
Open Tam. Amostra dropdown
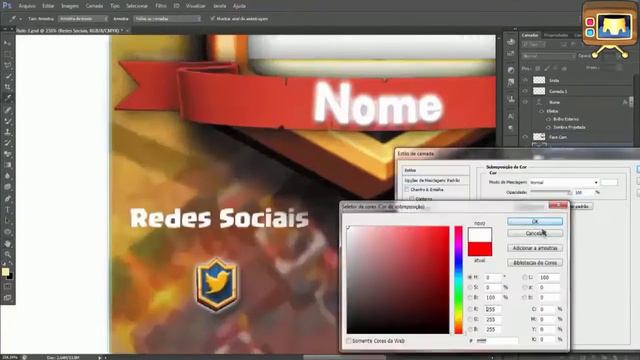[x=83, y=19]
